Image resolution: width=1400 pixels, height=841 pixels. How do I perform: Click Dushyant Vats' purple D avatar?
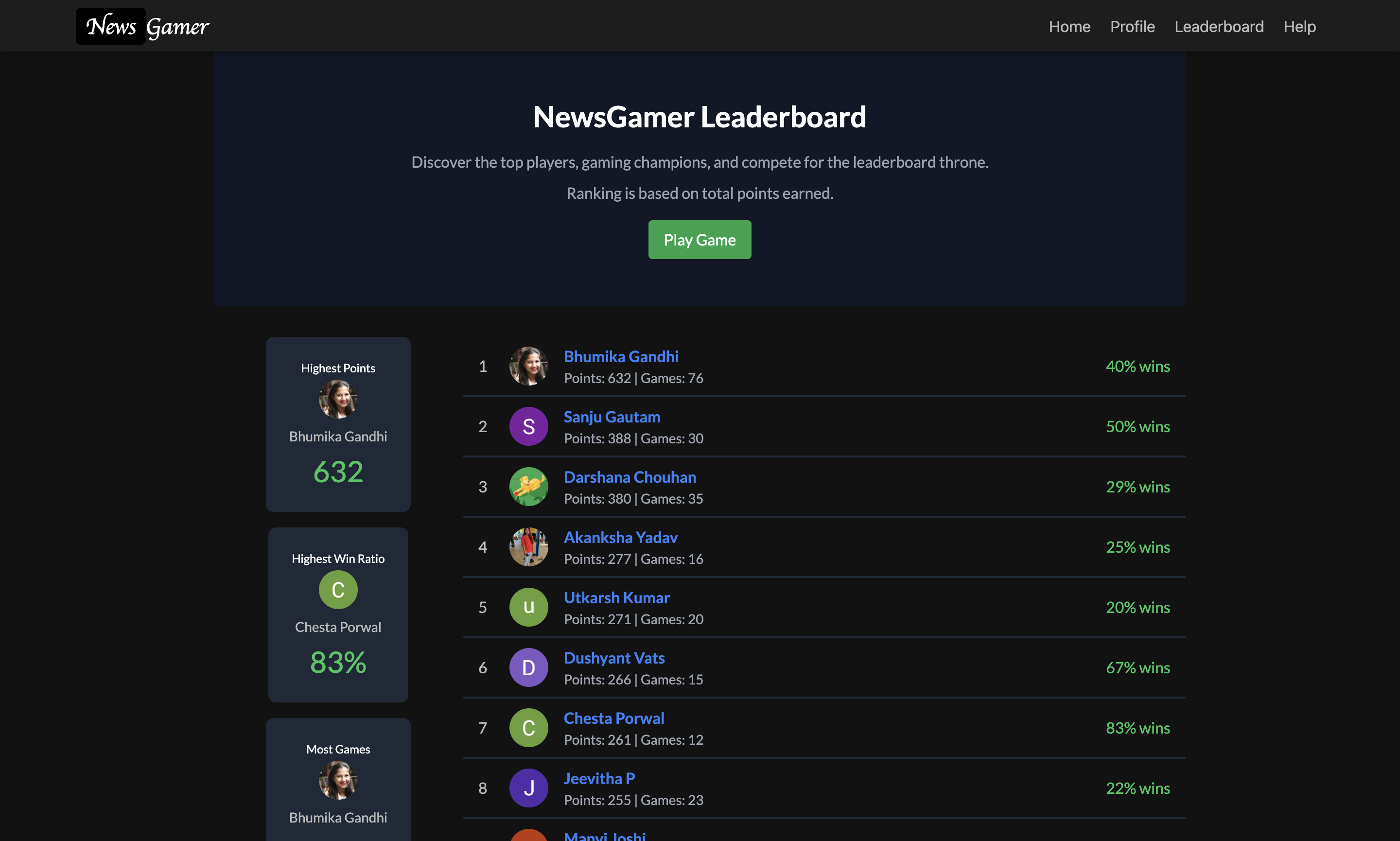click(x=528, y=667)
